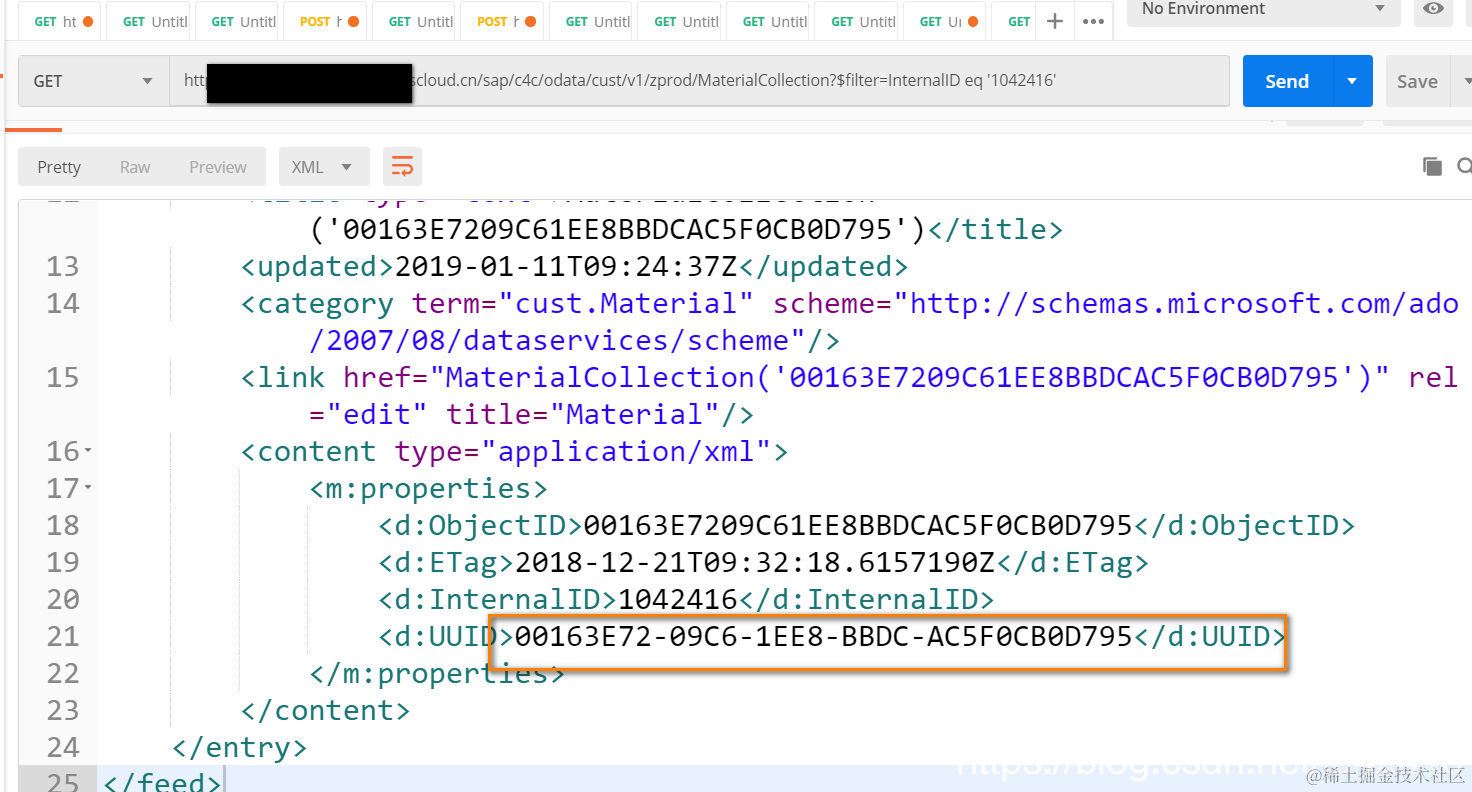The height and width of the screenshot is (792, 1472).
Task: Open the XML format dropdown
Action: pos(324,167)
